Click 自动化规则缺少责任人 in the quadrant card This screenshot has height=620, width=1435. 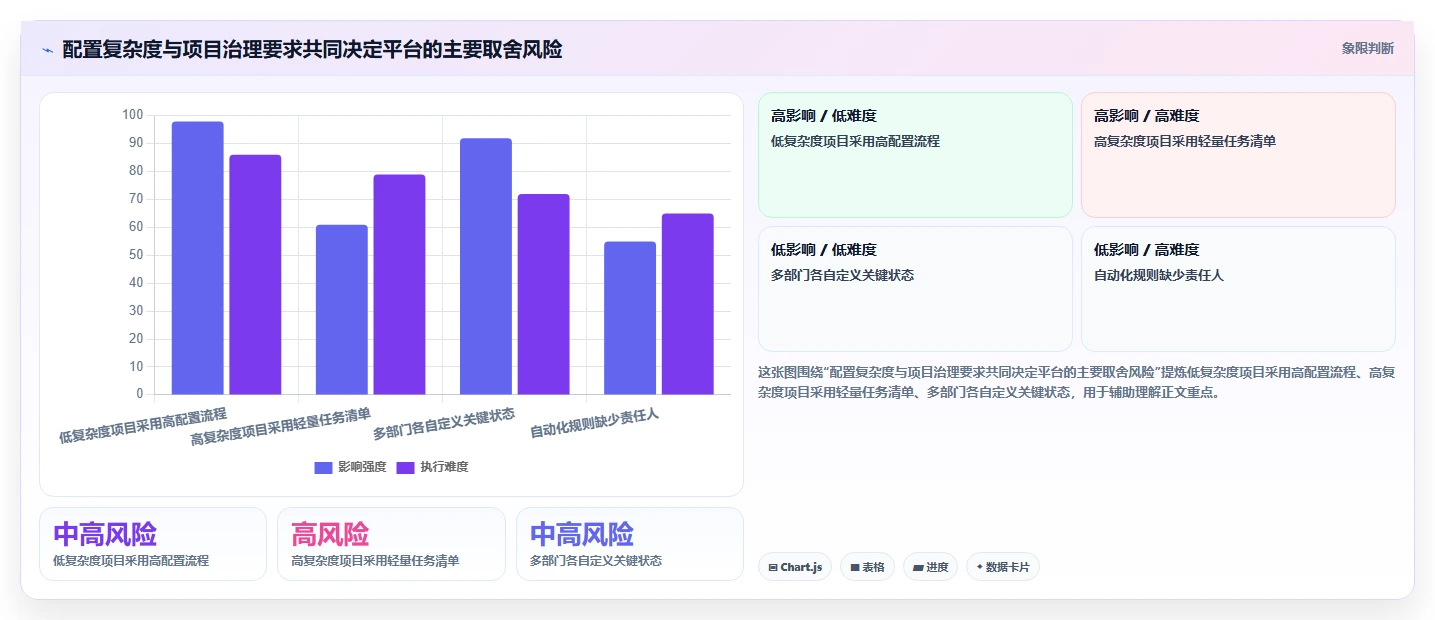[x=1159, y=275]
